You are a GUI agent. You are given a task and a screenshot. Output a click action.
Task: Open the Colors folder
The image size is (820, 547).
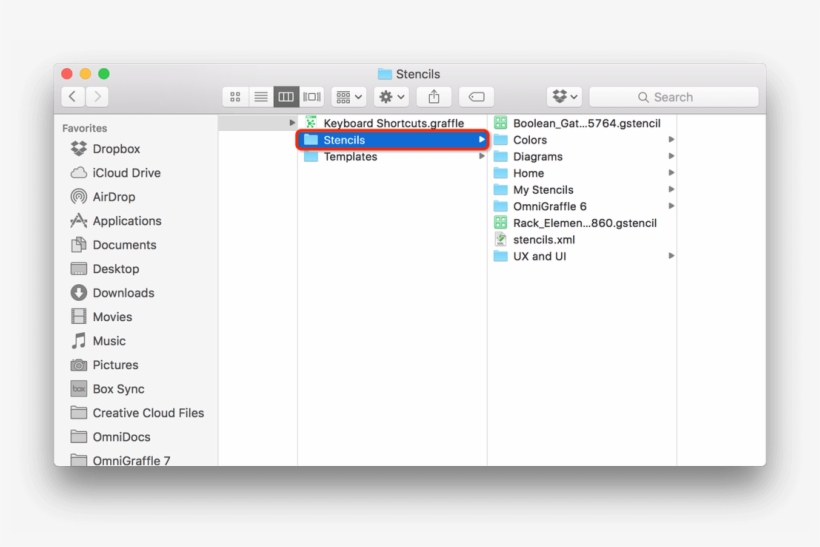click(x=582, y=140)
